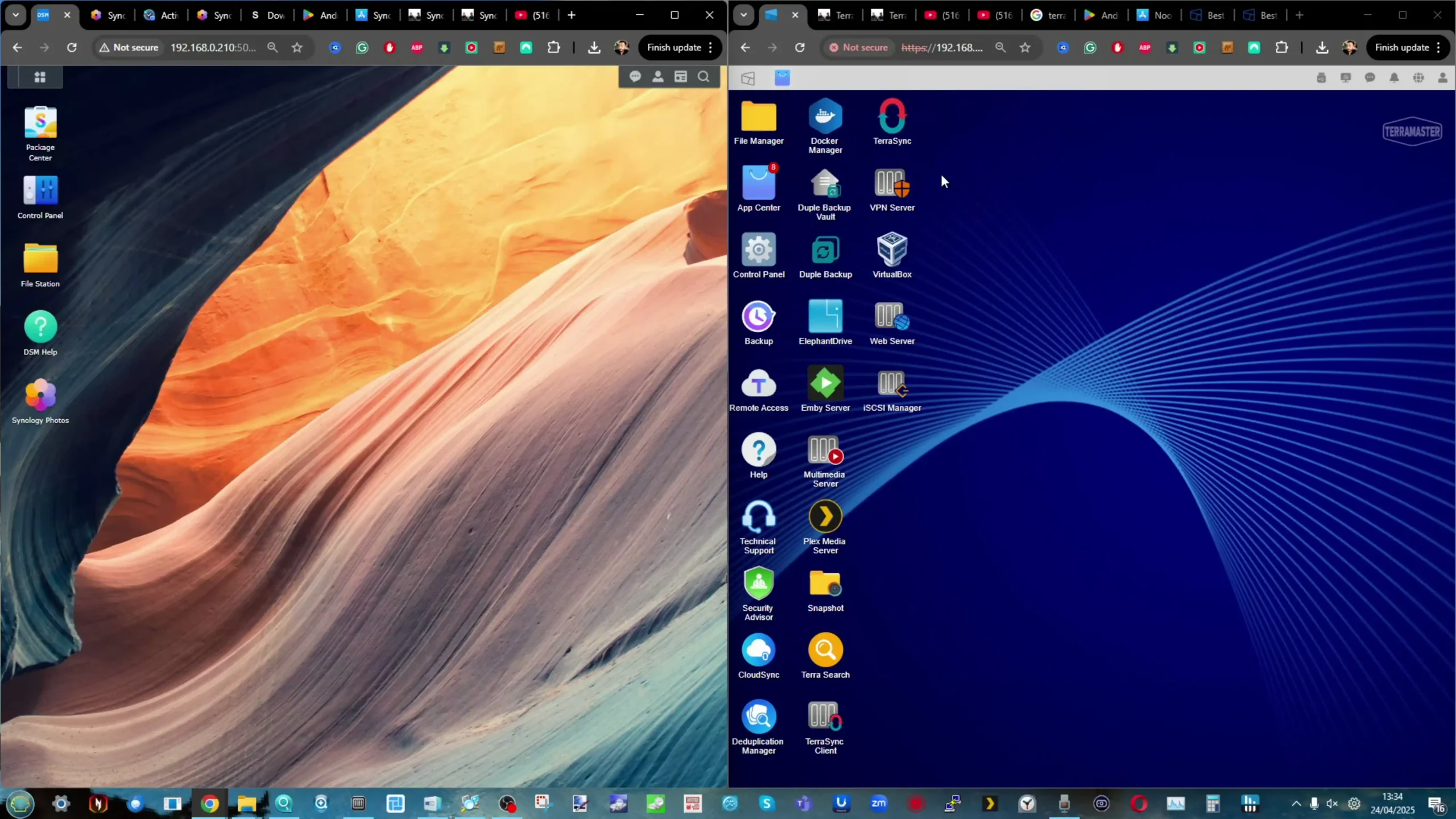The width and height of the screenshot is (1456, 819).
Task: Open Package Center on Synology desktop
Action: 40,134
